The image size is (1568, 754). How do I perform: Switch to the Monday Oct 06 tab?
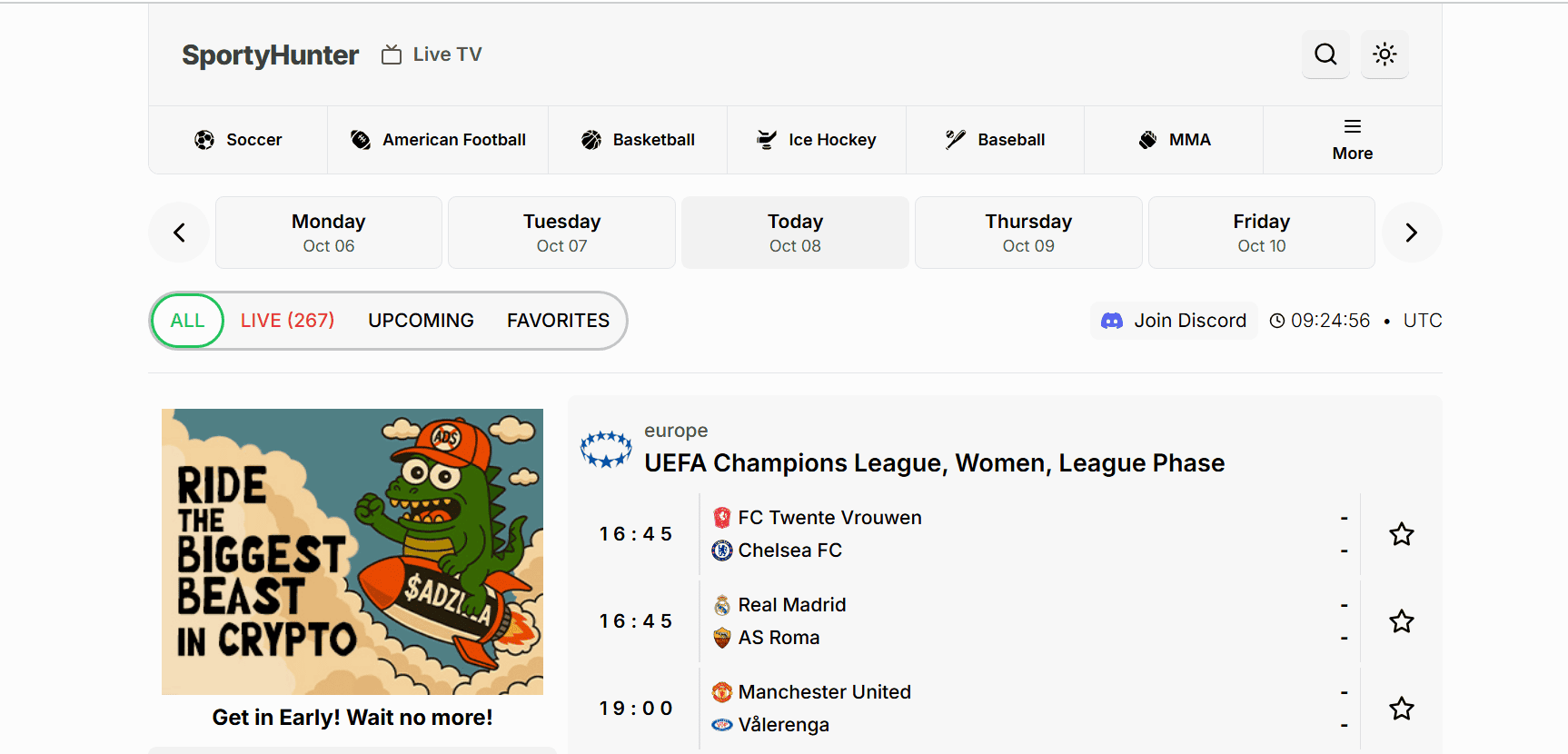pos(329,233)
